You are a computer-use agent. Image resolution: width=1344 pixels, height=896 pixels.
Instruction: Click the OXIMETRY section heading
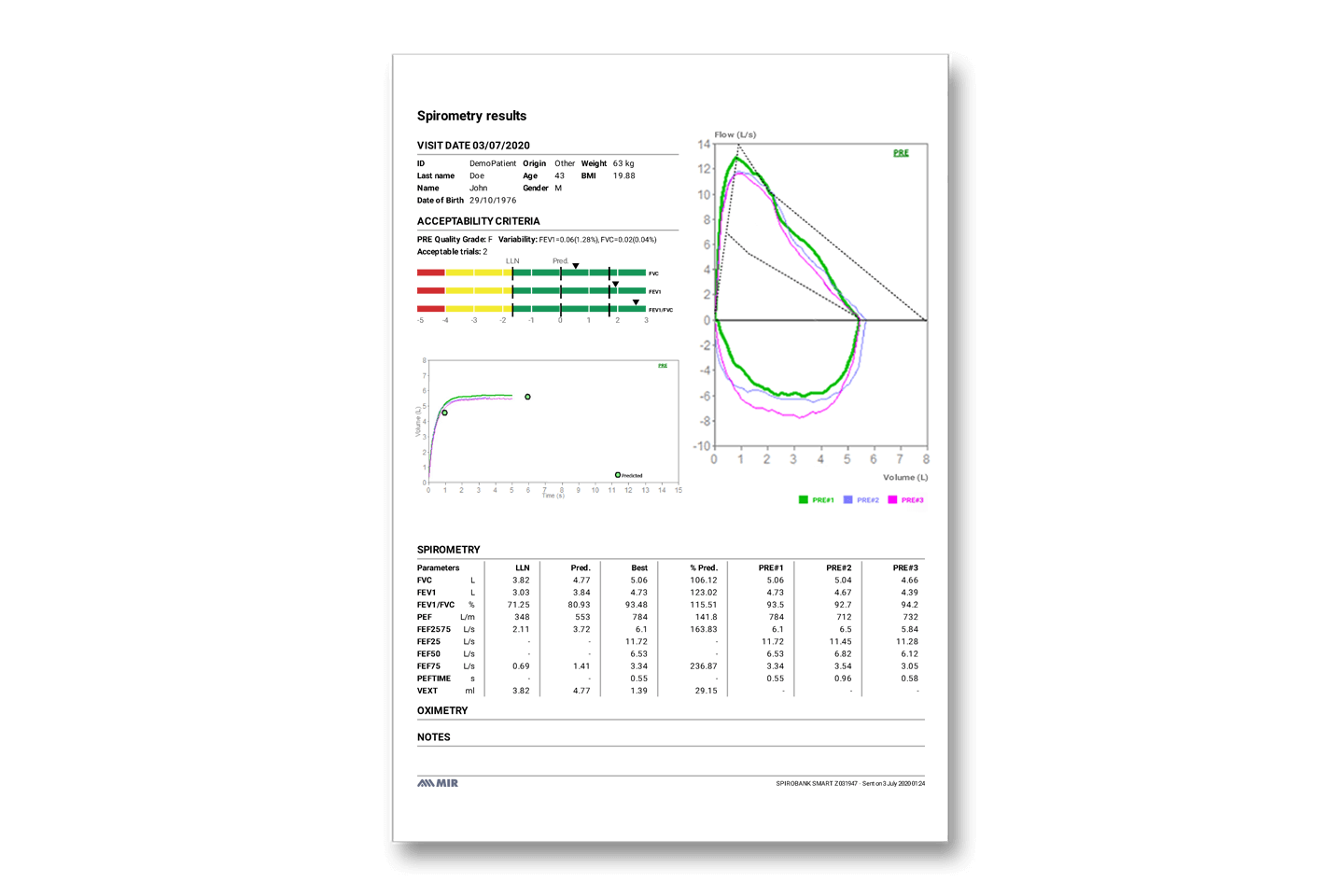tap(442, 710)
